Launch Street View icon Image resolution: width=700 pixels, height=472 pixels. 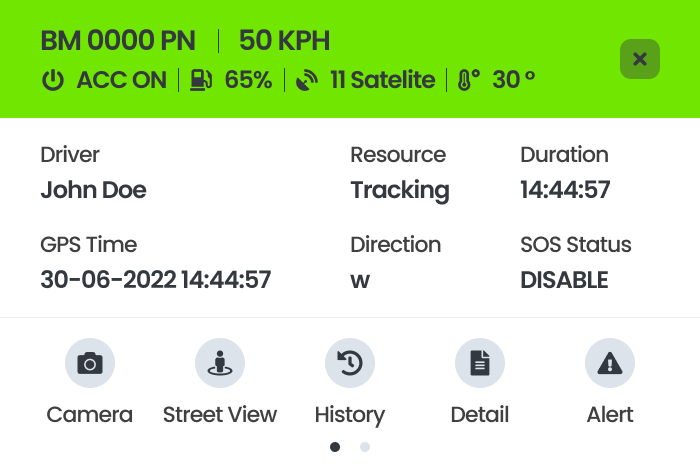click(x=220, y=364)
